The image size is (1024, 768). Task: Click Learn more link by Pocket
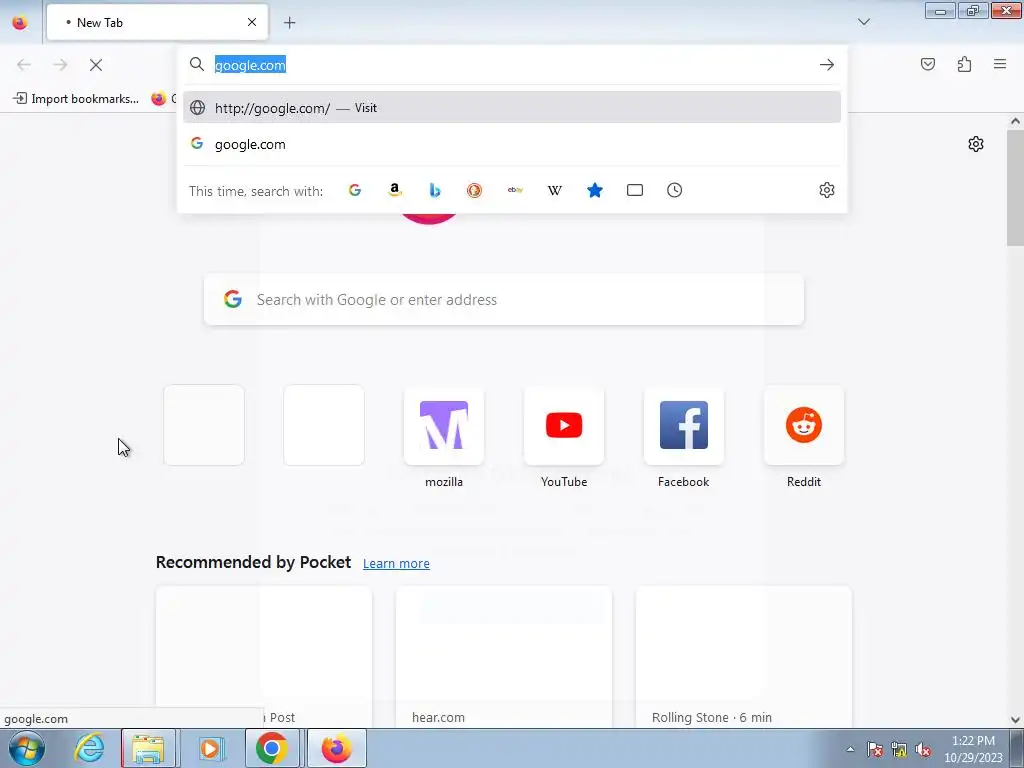396,564
